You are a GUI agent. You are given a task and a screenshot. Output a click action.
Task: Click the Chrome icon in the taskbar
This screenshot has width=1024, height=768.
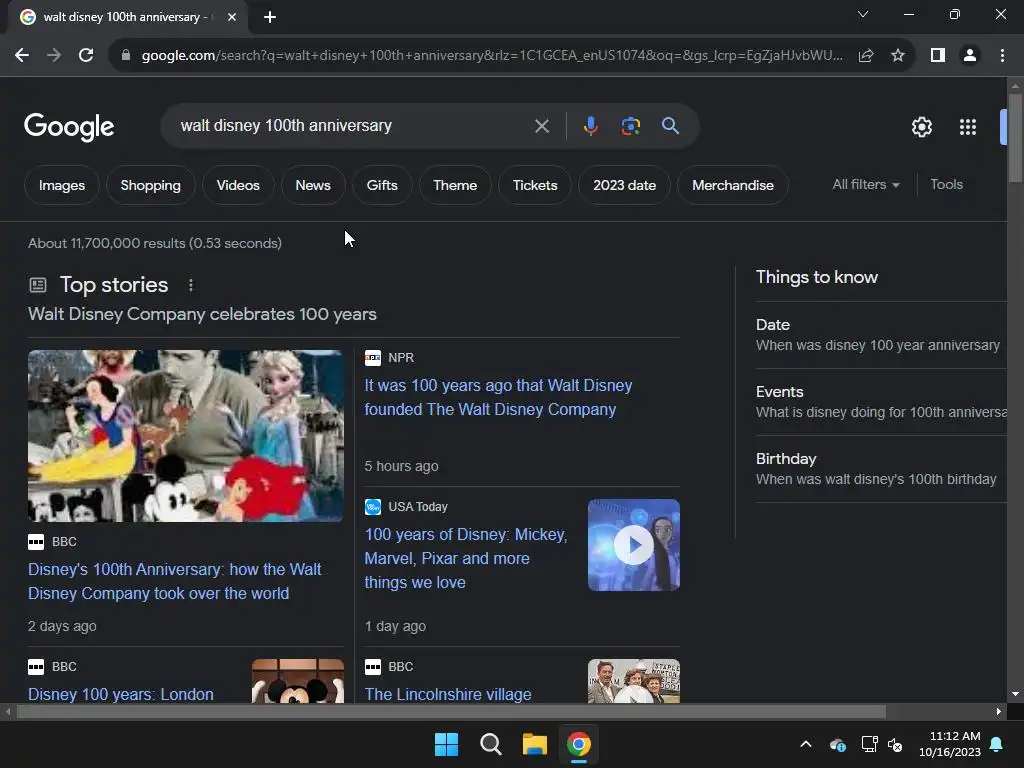click(x=579, y=744)
